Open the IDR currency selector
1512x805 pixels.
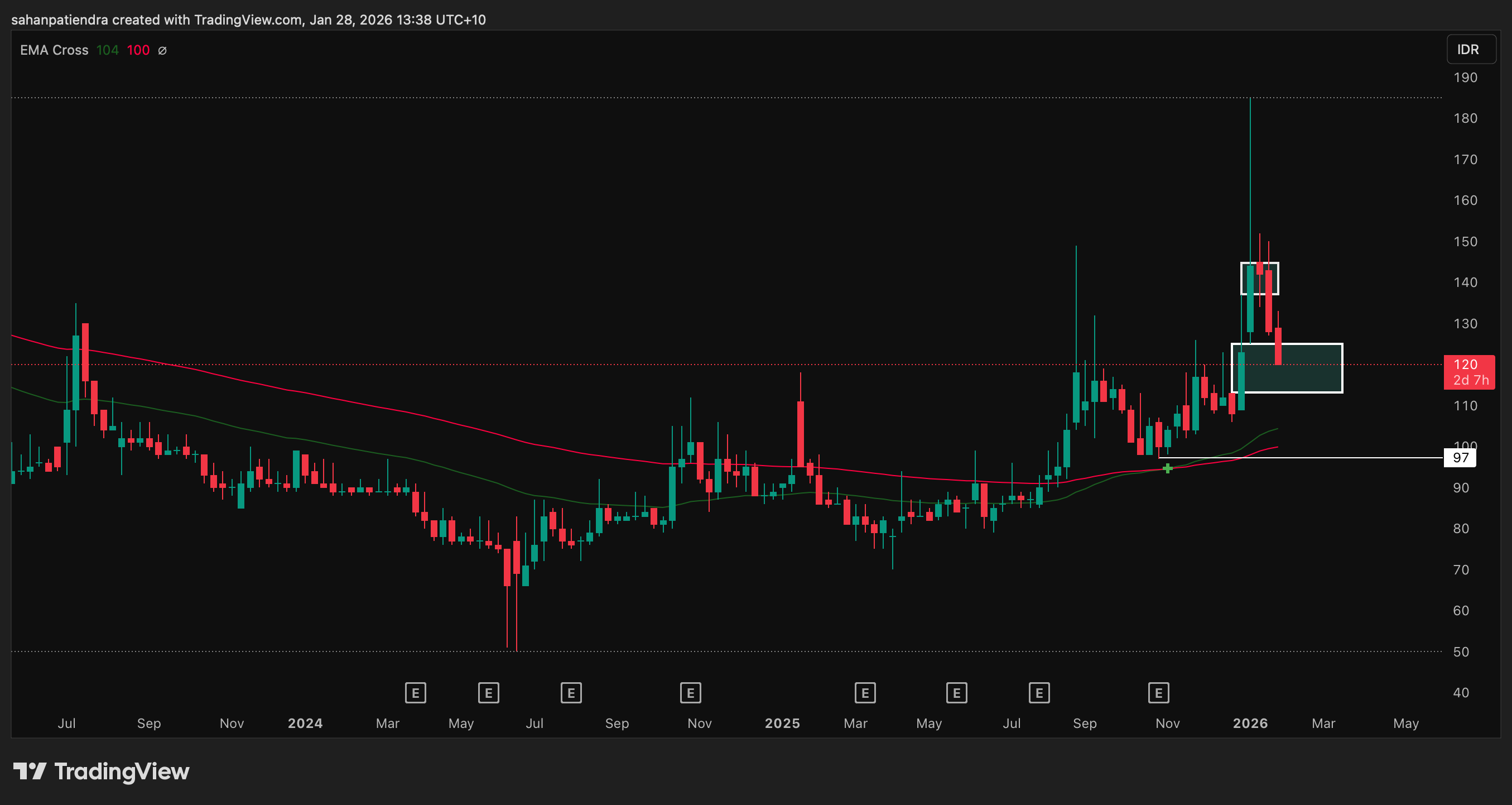pyautogui.click(x=1471, y=50)
